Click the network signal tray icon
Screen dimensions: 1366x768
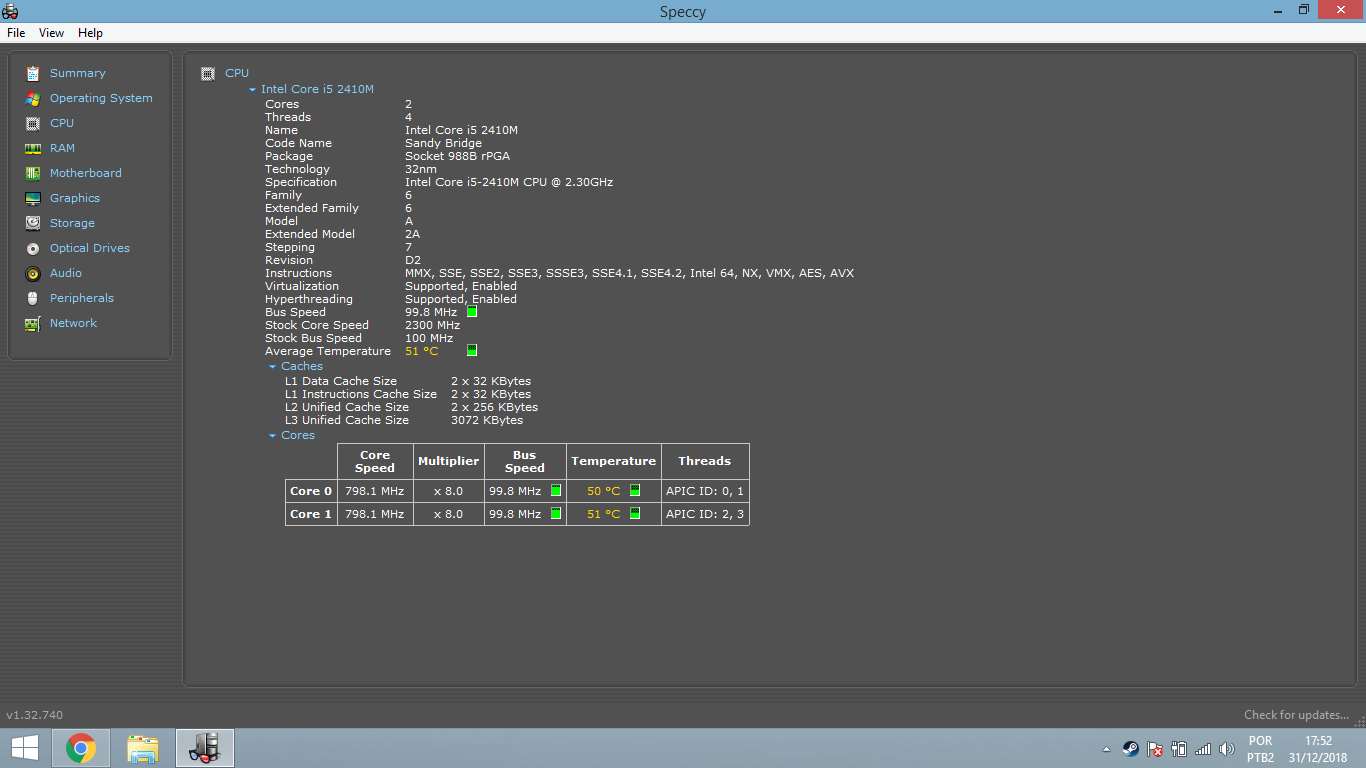[x=1203, y=749]
